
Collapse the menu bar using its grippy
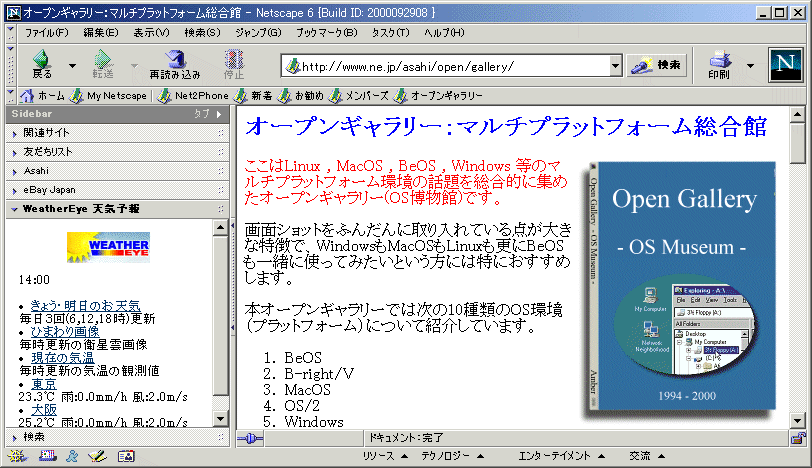[10, 33]
